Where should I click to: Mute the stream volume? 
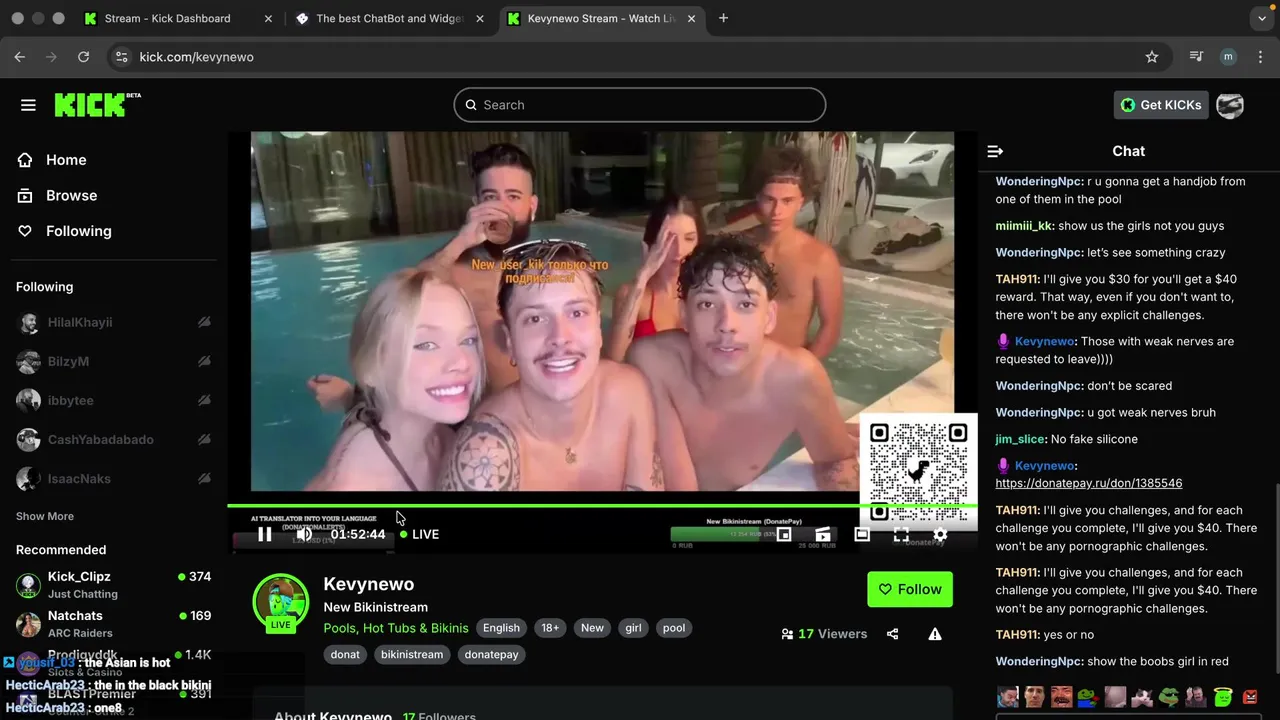304,534
